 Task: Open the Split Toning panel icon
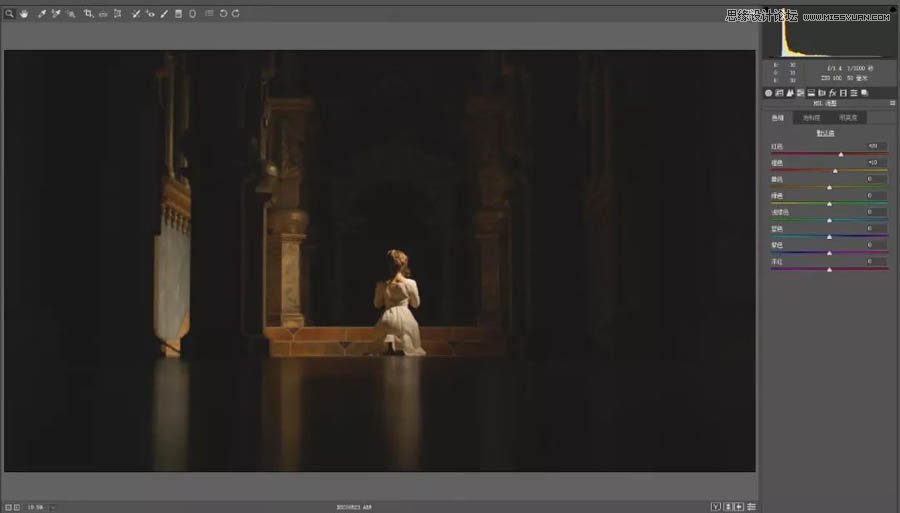(811, 92)
